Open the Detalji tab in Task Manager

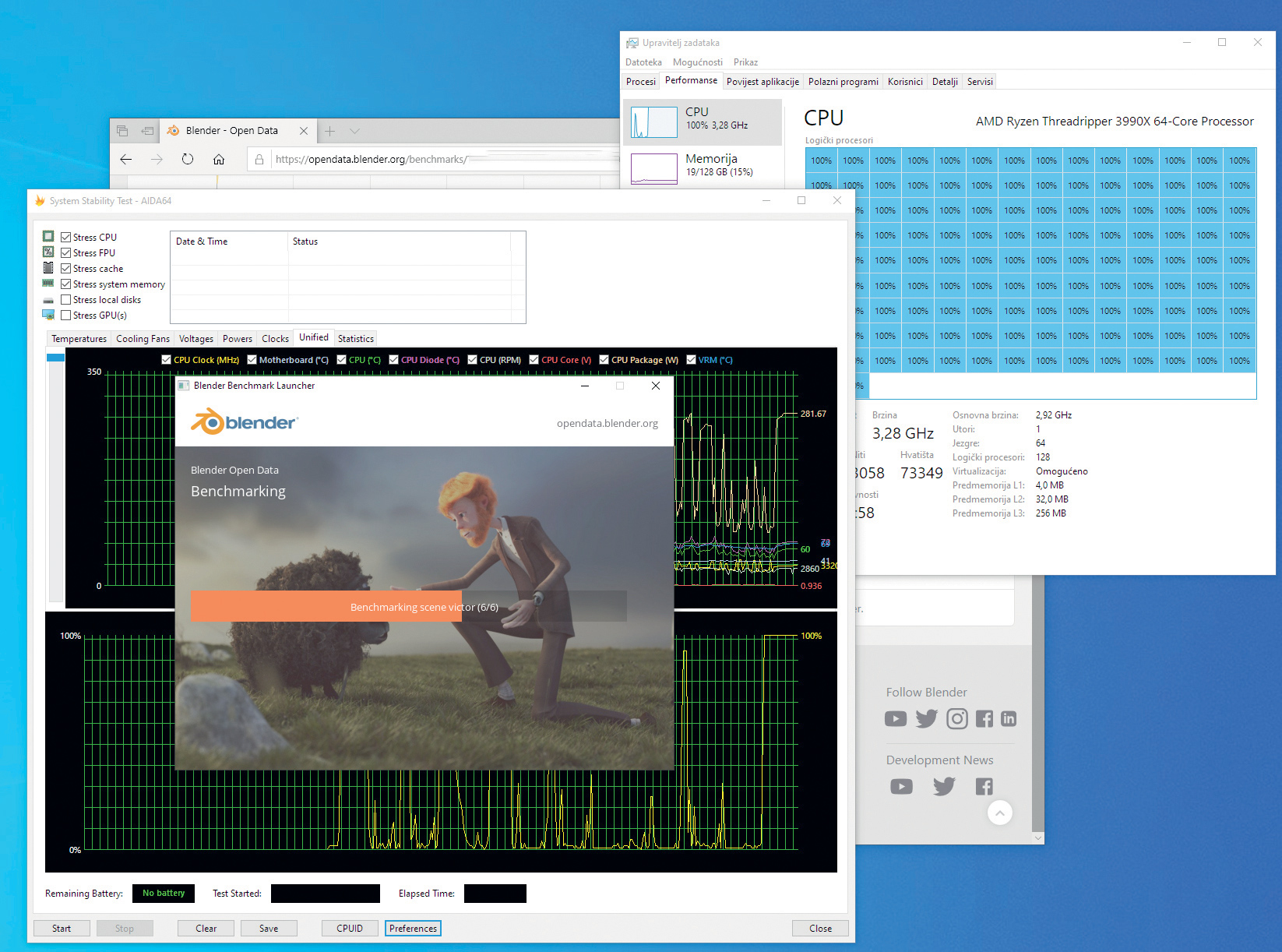tap(944, 82)
